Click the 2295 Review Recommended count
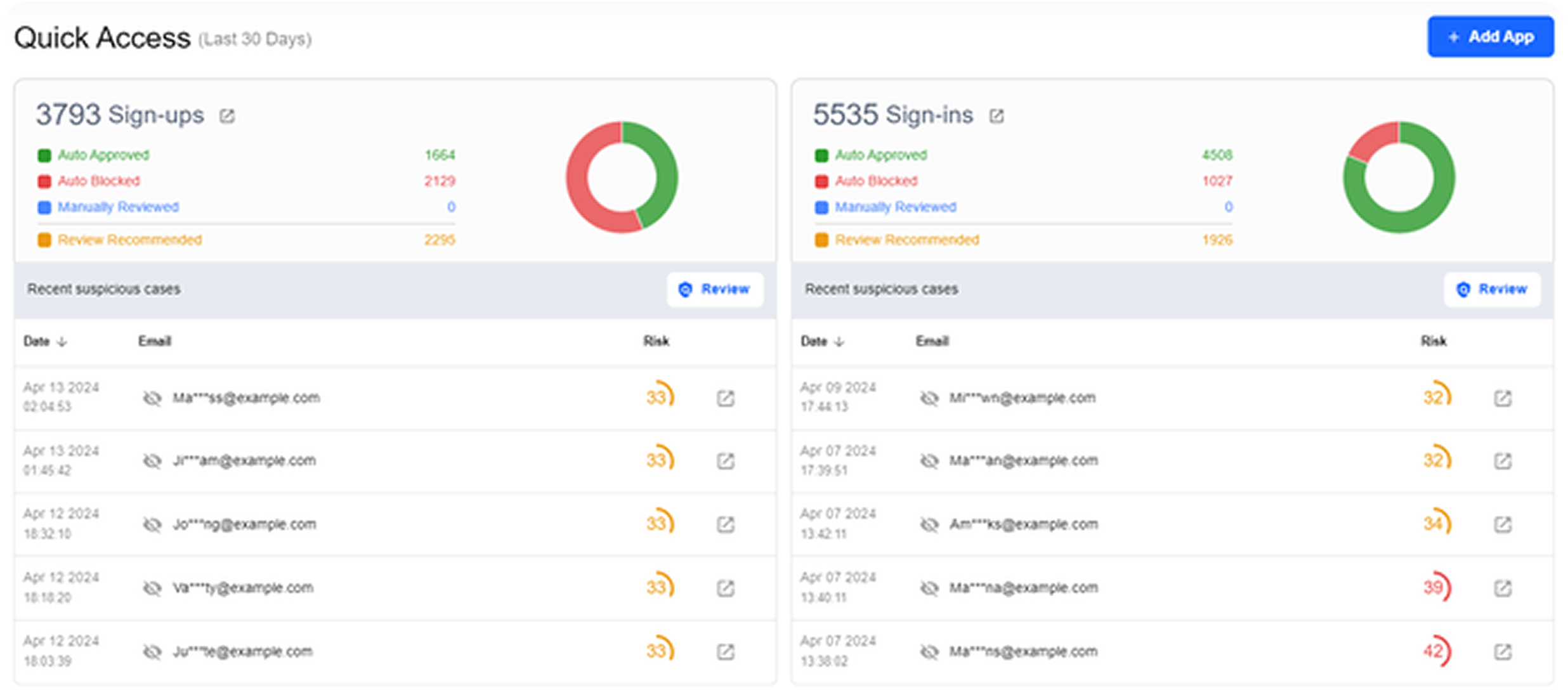 tap(440, 240)
